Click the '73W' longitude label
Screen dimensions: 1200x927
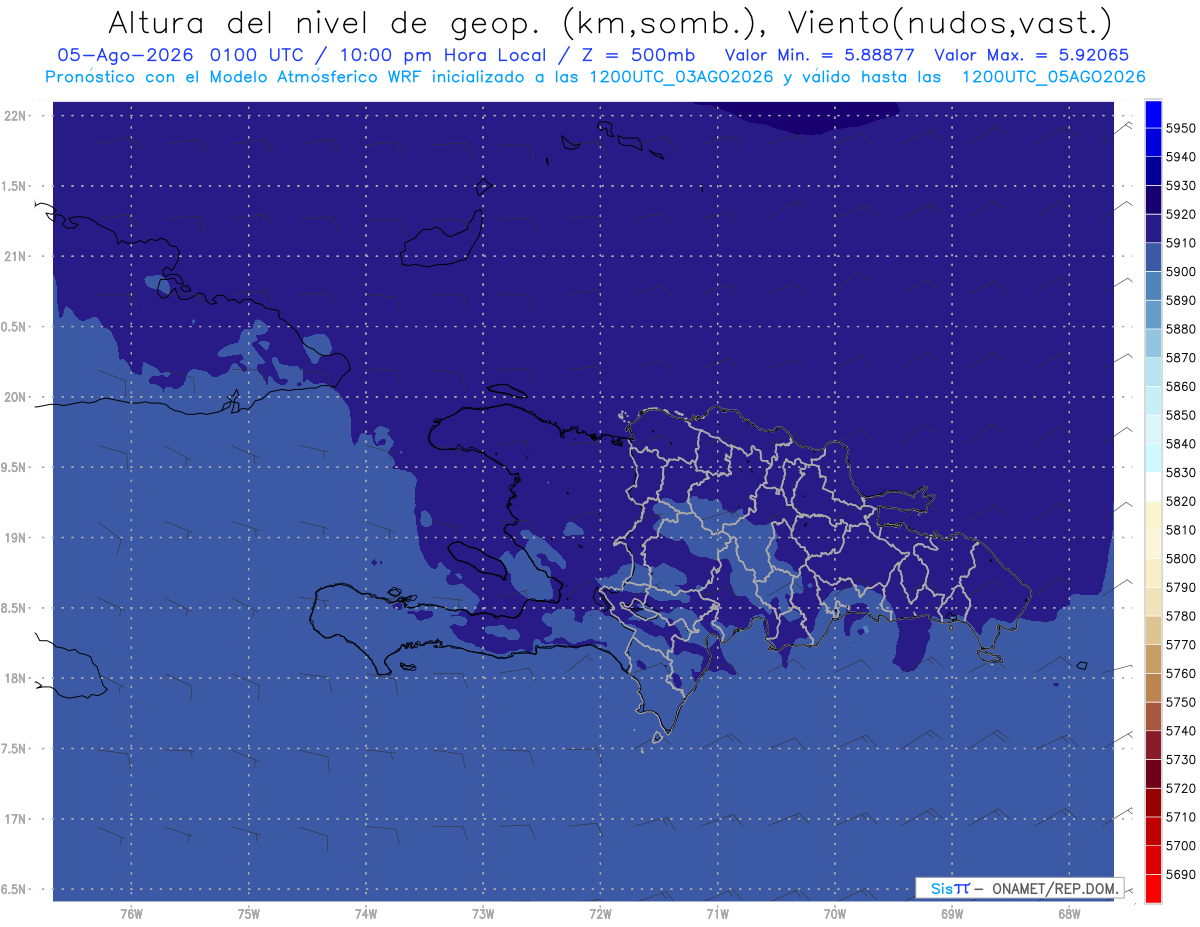483,914
